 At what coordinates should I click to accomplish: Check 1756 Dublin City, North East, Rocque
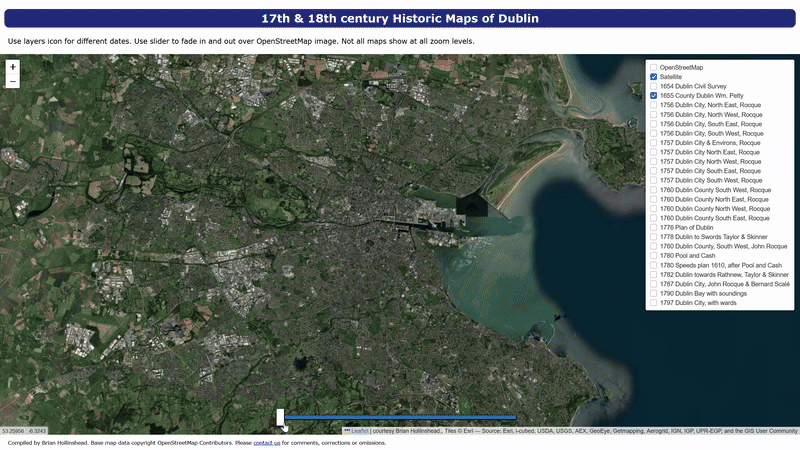click(x=654, y=105)
